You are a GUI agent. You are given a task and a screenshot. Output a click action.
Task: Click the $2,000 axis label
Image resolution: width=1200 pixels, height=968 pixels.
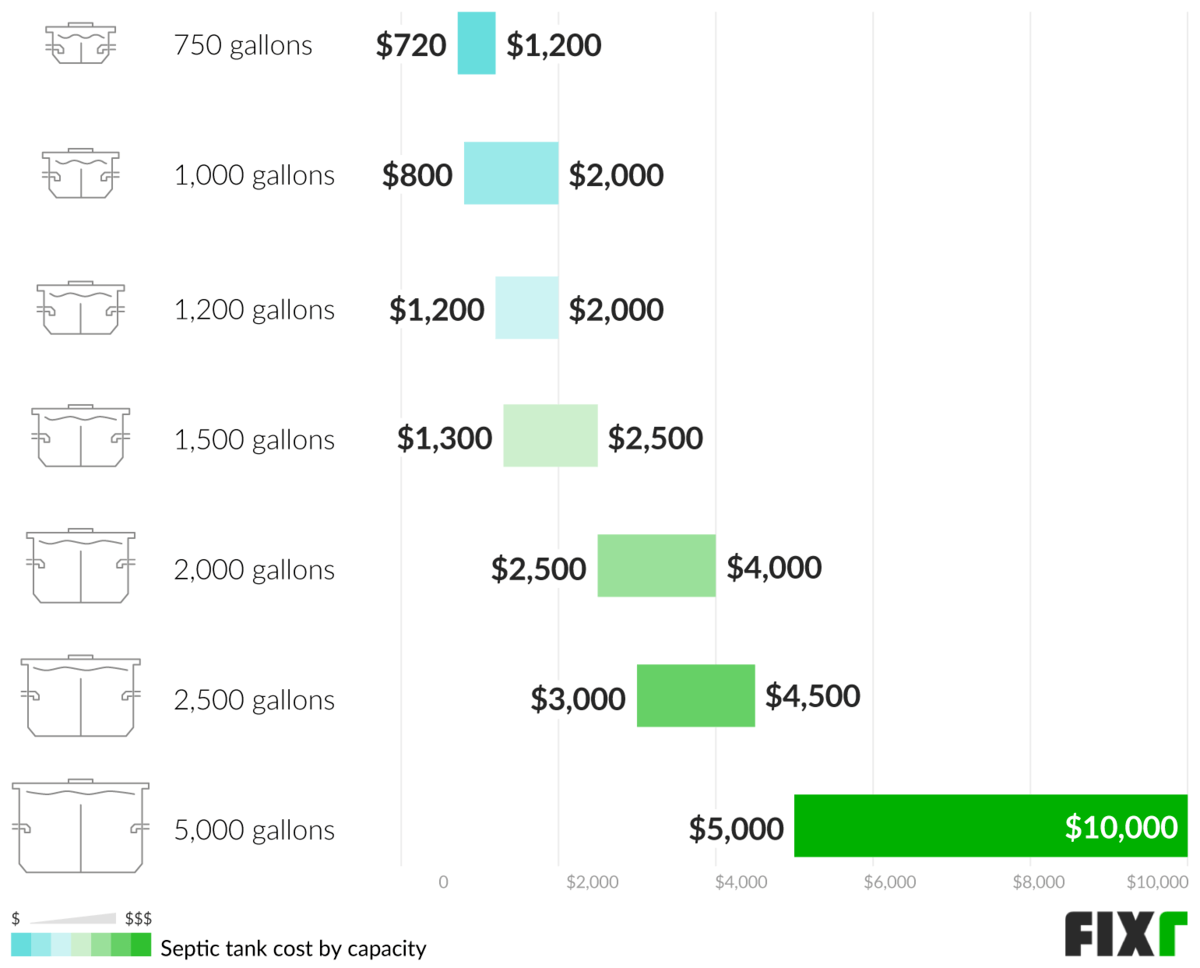click(x=592, y=882)
